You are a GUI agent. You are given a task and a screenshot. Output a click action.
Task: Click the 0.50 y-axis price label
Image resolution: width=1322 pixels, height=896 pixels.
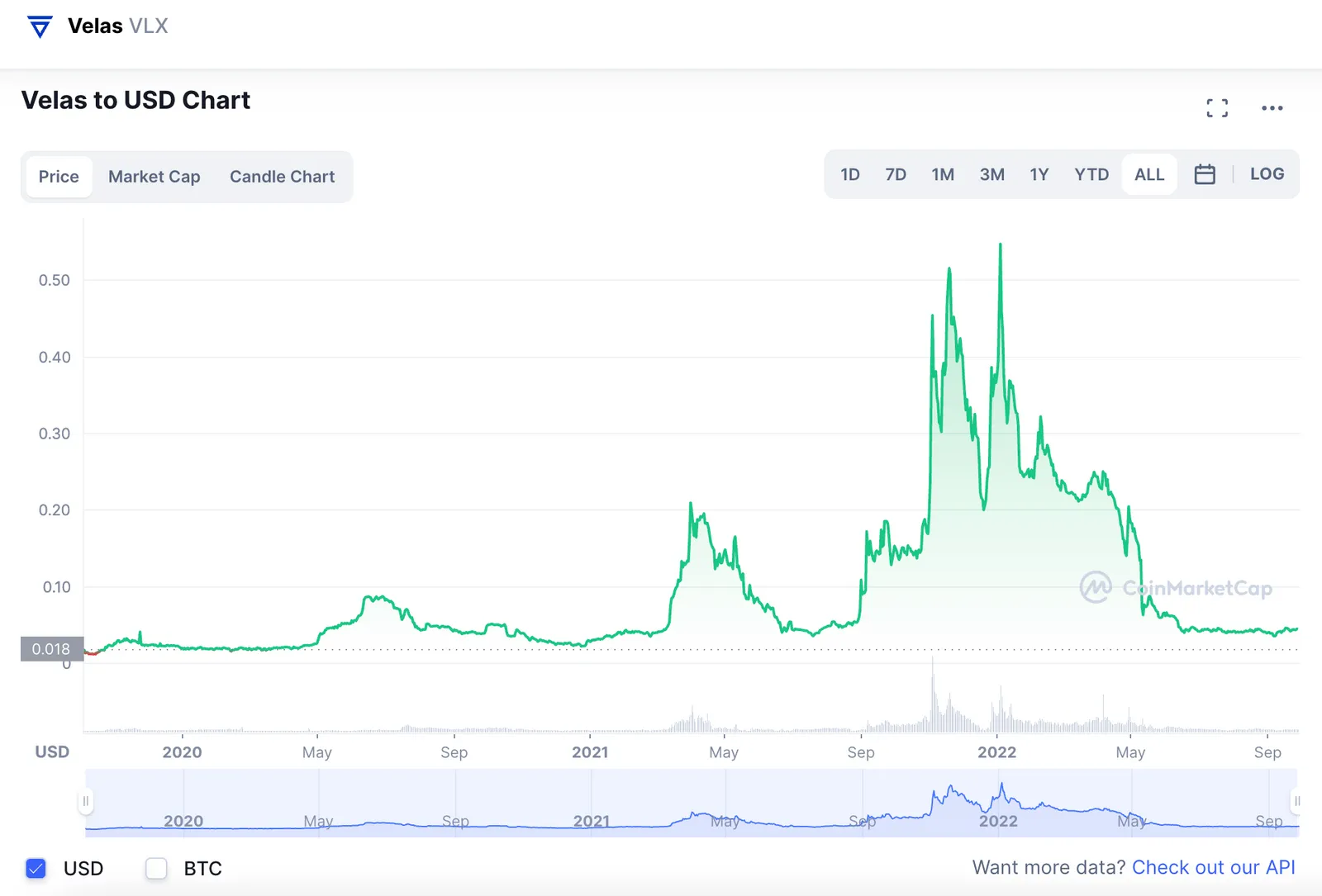pos(55,280)
